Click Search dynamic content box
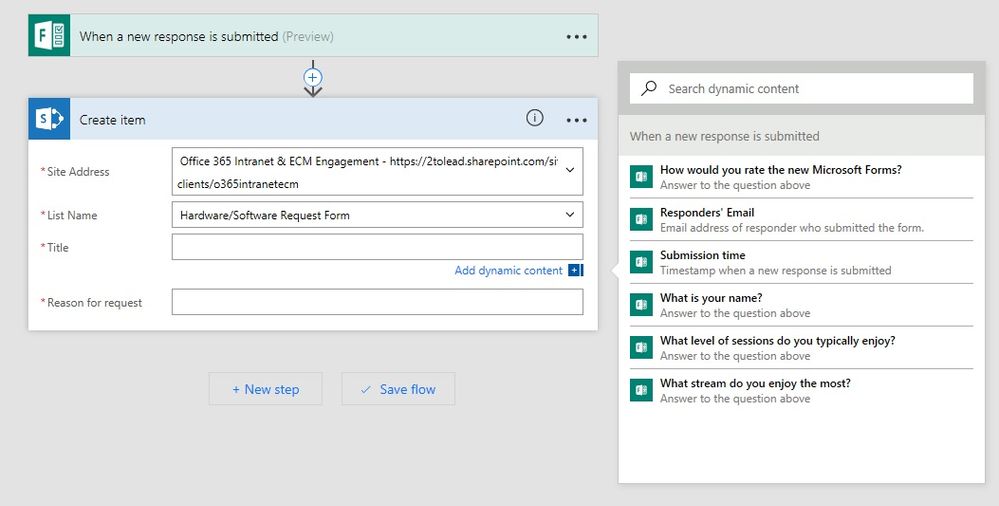999x506 pixels. (x=801, y=89)
